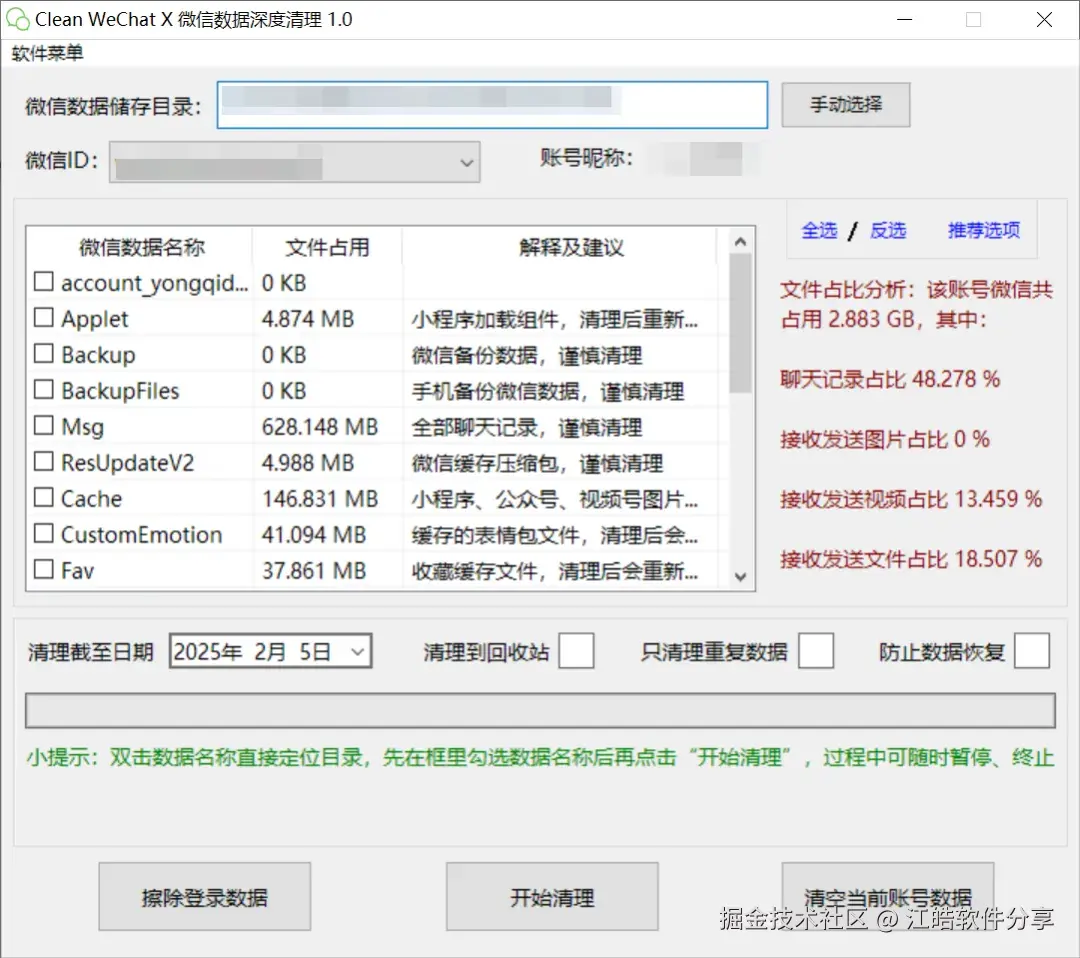Close the Clean WeChat X window
Image resolution: width=1080 pixels, height=958 pixels.
(1043, 19)
